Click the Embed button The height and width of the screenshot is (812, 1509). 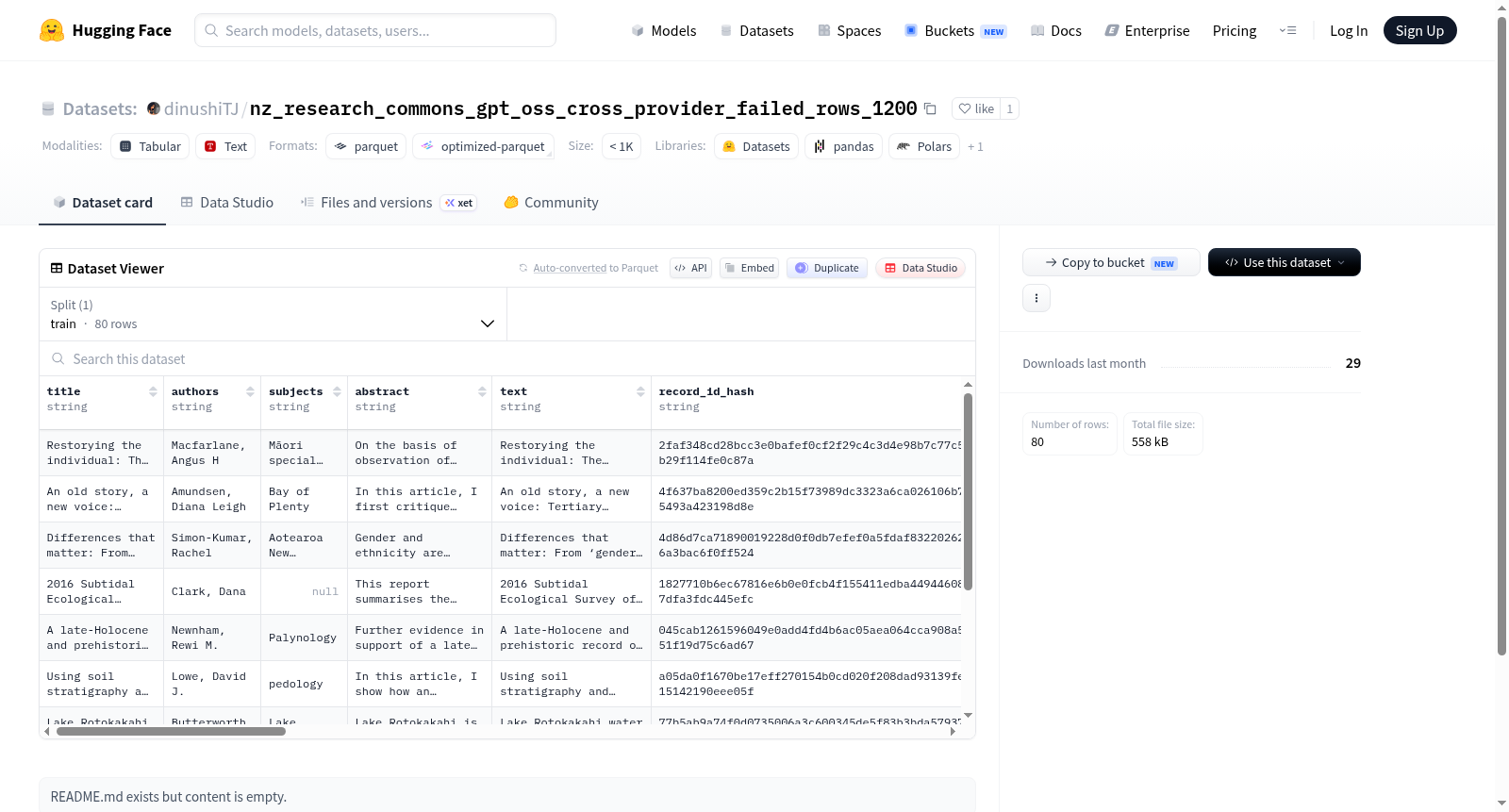pos(749,268)
